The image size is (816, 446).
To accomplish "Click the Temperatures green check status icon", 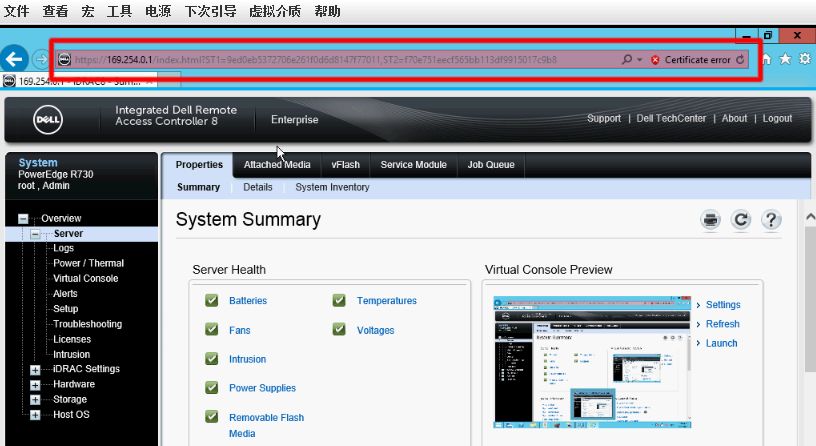I will [x=339, y=300].
